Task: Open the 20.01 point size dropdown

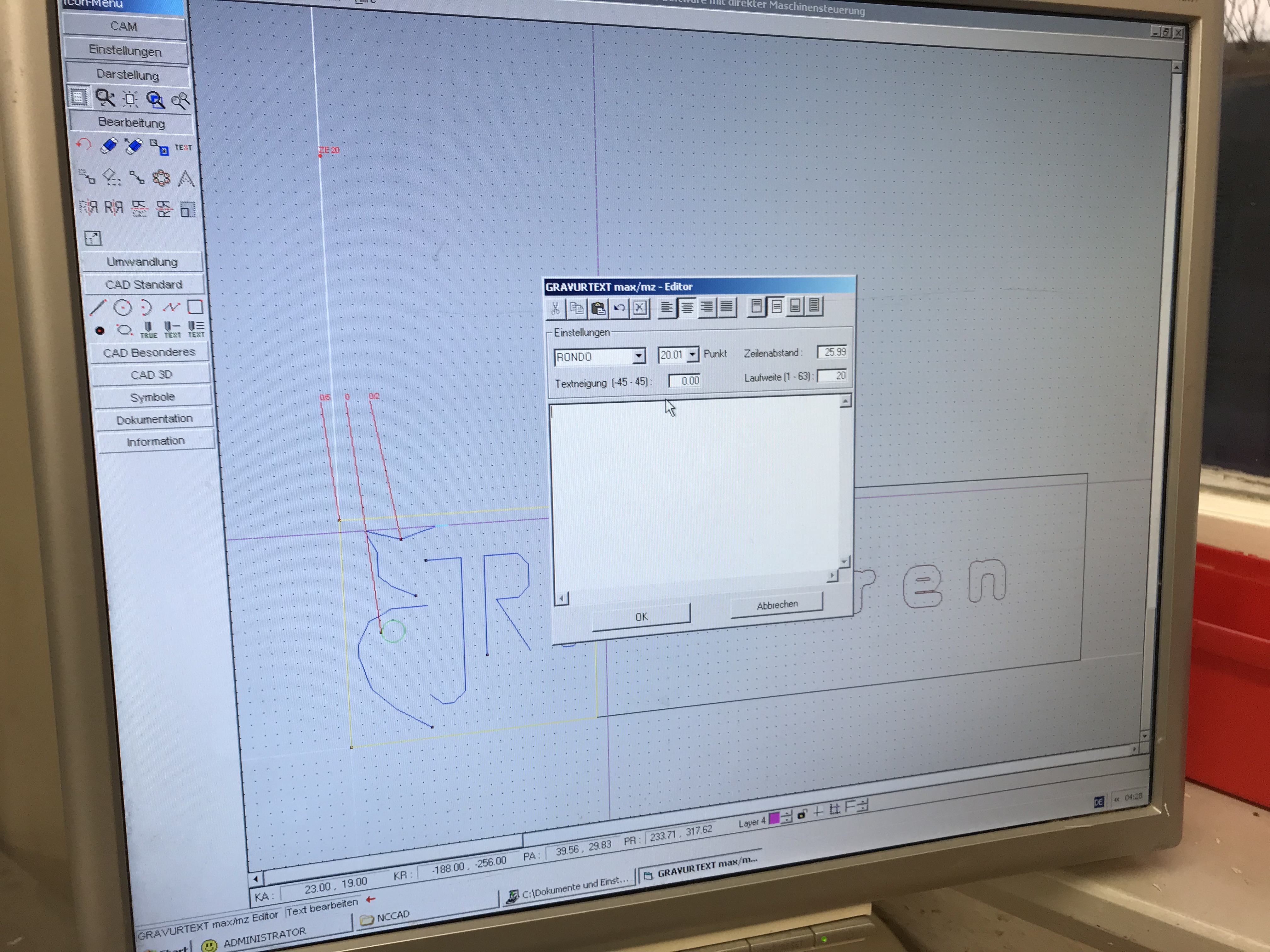Action: pyautogui.click(x=692, y=354)
